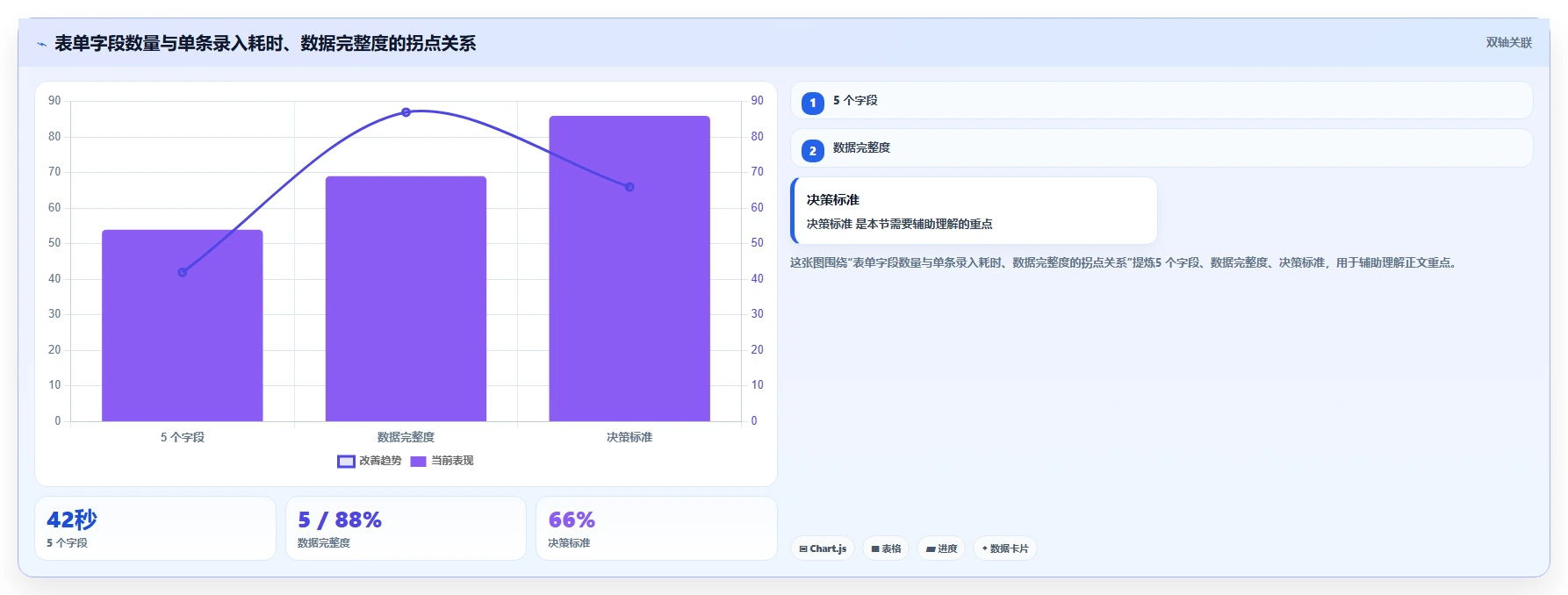This screenshot has width=1568, height=595.
Task: Click the 决策标准 x-axis label
Action: (629, 437)
